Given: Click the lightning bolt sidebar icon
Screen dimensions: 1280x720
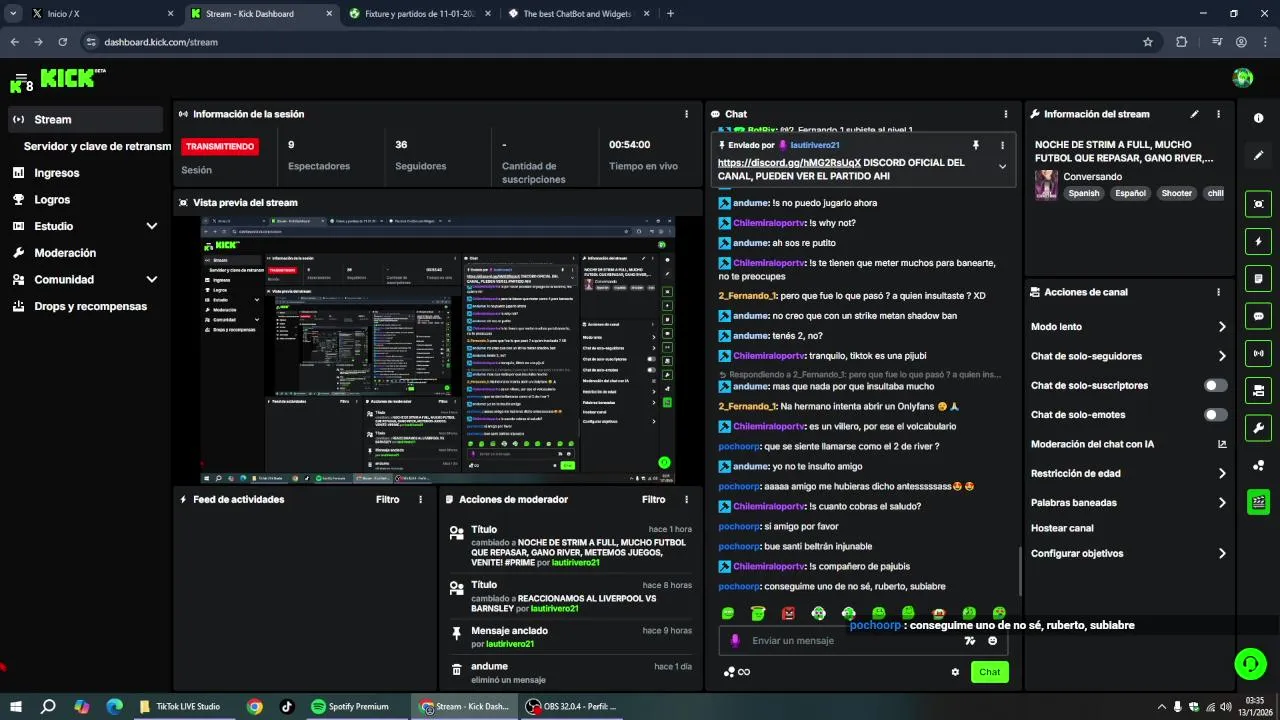Looking at the screenshot, I should click(1258, 241).
